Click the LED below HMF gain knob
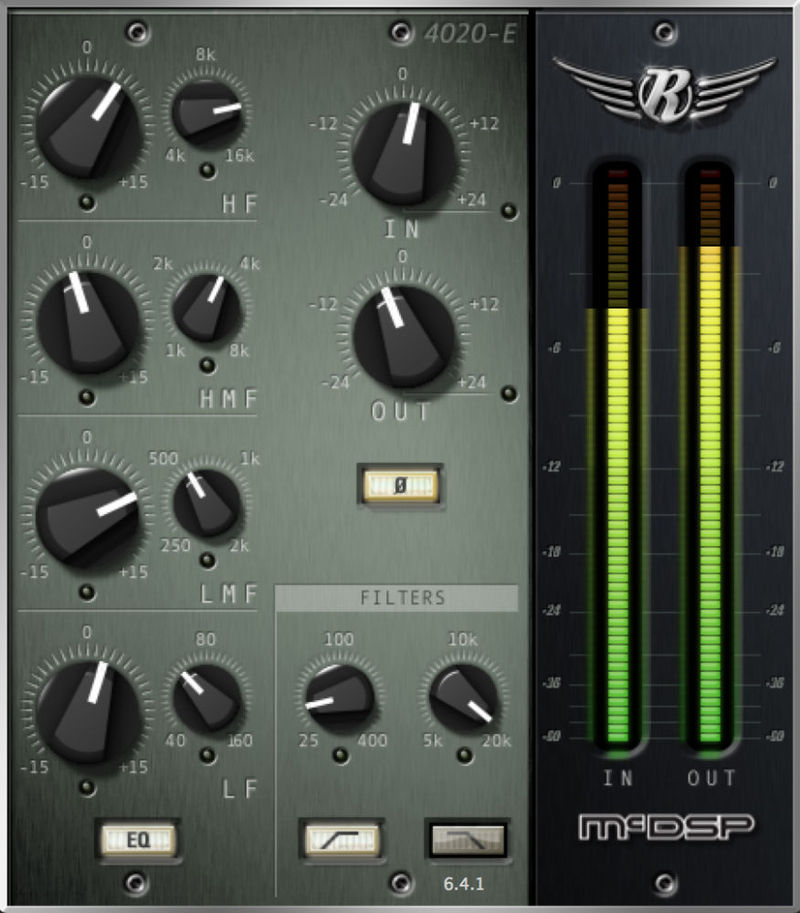800x913 pixels. click(87, 397)
